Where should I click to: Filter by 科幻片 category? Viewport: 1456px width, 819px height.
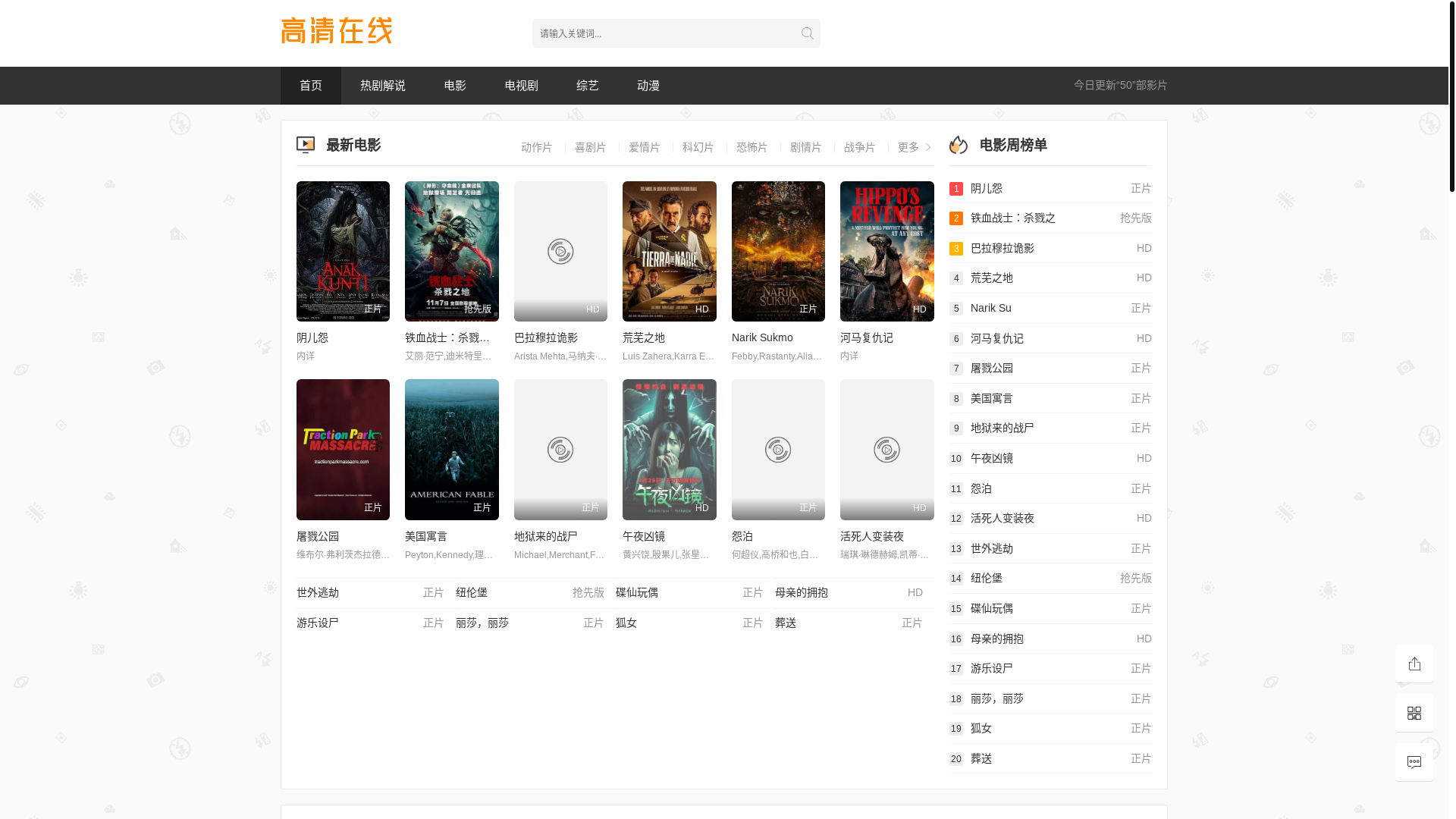coord(698,147)
